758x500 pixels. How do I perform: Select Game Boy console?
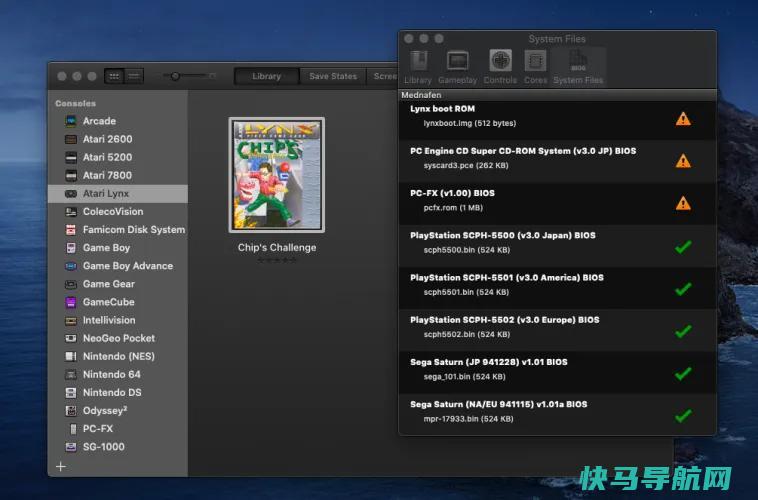pyautogui.click(x=117, y=248)
